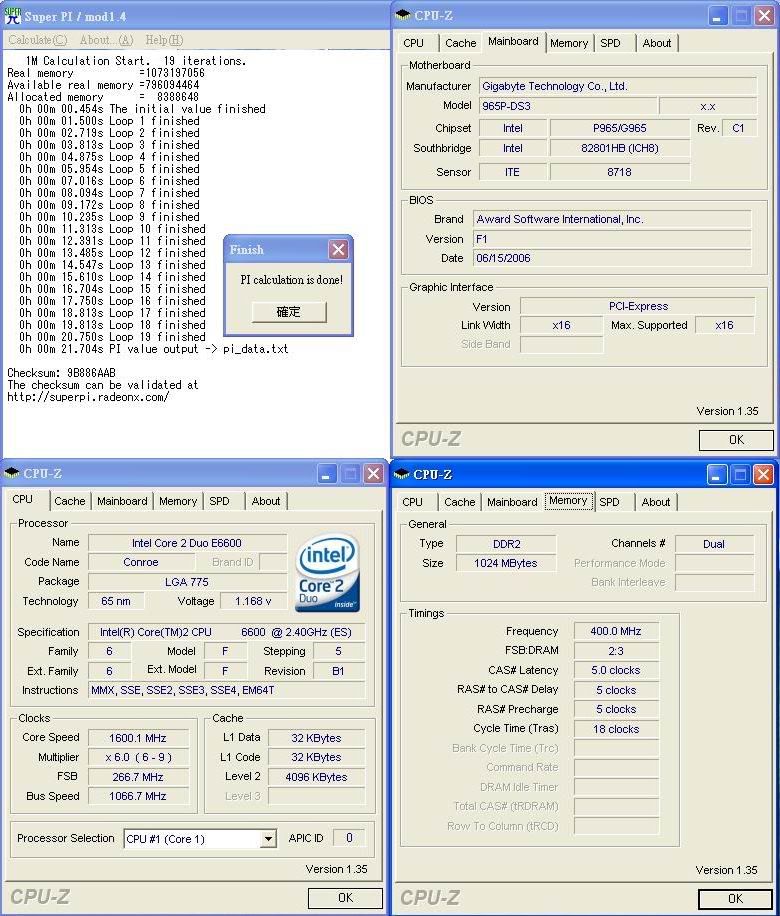Screen dimensions: 780x916
Task: Switch to Cache tab in CPU window
Action: pyautogui.click(x=70, y=501)
